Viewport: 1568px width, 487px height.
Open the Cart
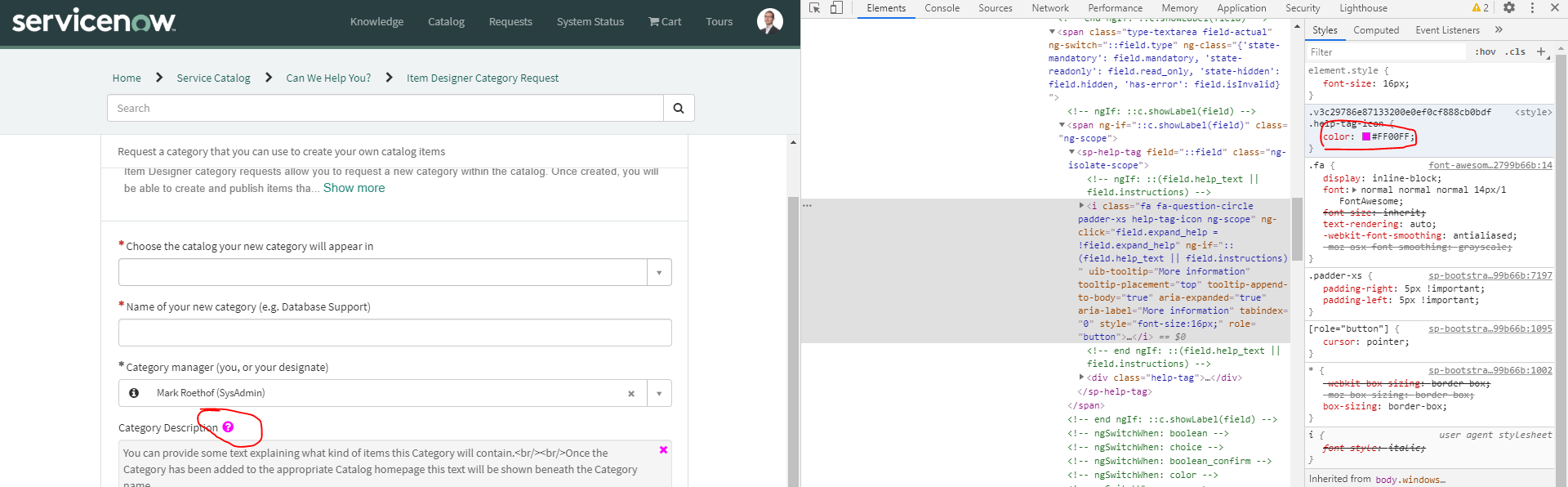click(665, 22)
